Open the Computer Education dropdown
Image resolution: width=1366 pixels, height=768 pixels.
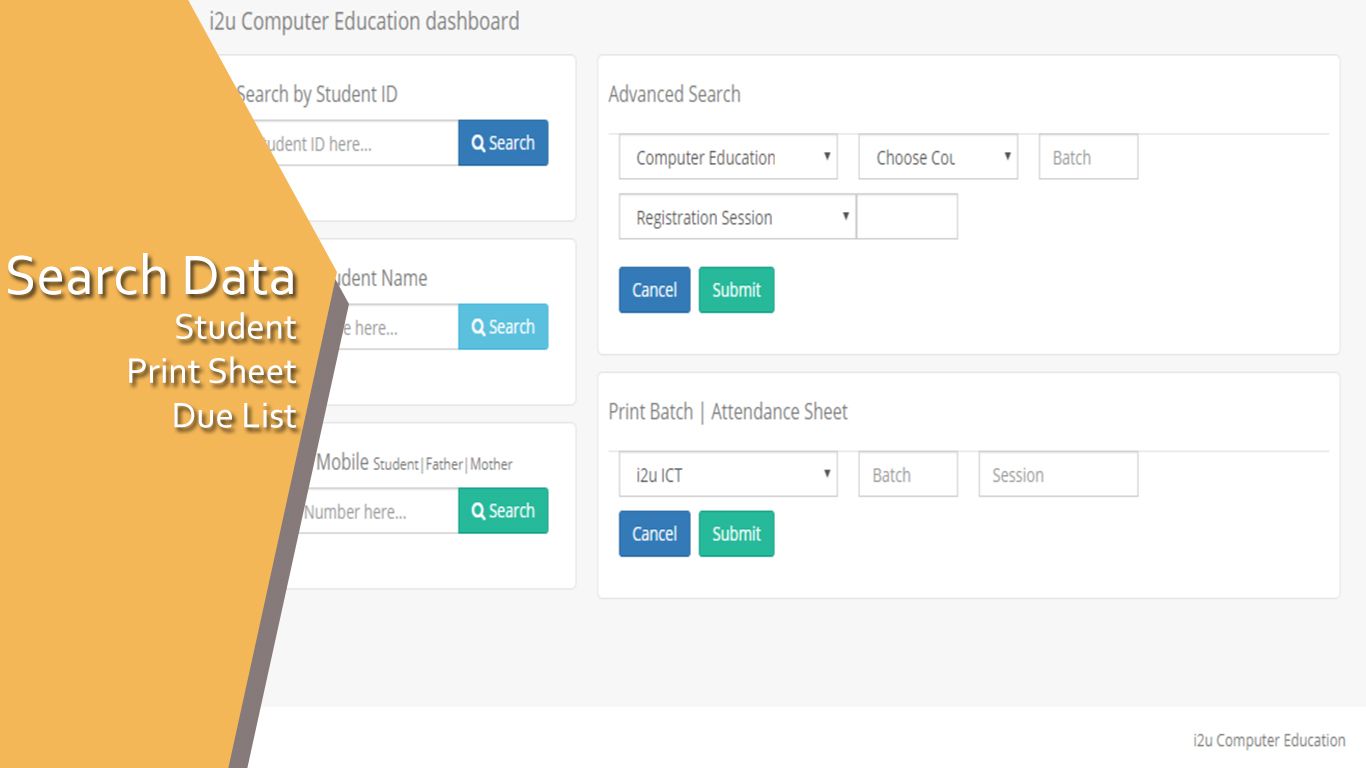(728, 158)
